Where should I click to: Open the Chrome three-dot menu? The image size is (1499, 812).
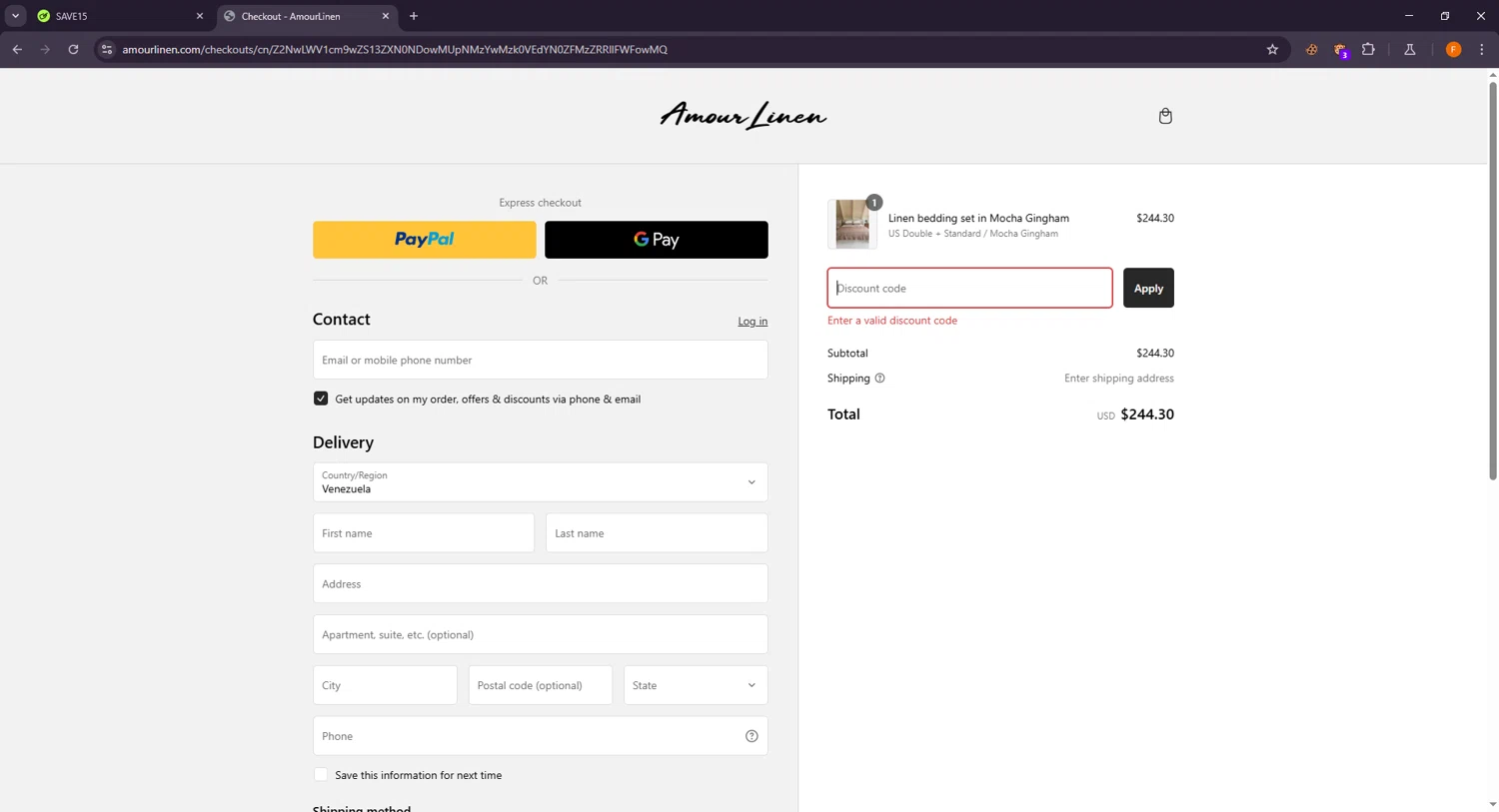[1481, 49]
